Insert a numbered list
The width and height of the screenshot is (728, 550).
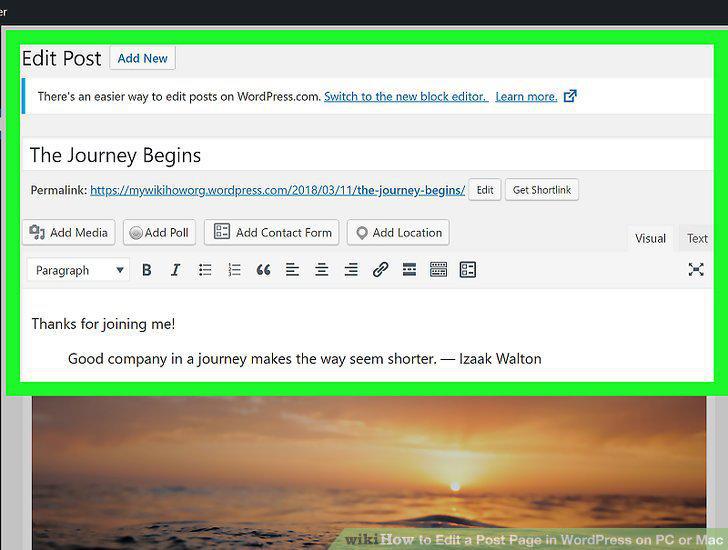click(234, 270)
